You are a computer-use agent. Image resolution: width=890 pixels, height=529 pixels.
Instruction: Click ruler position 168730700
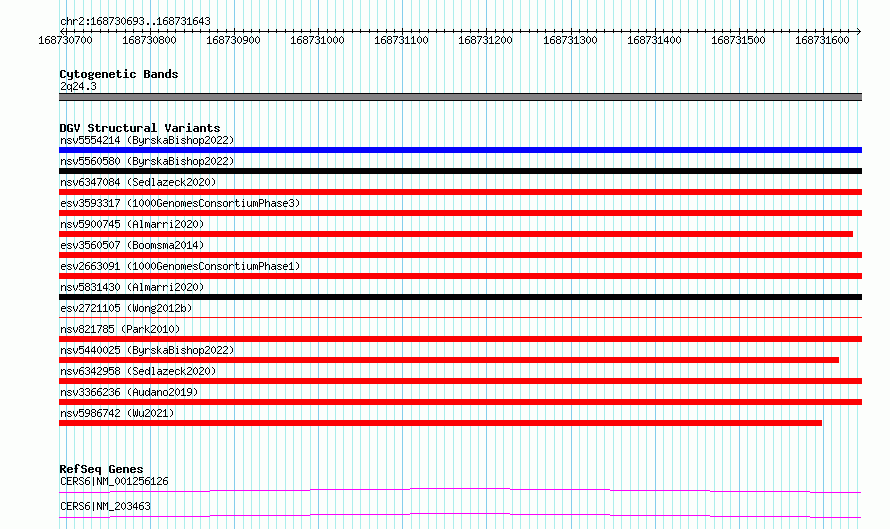point(65,40)
